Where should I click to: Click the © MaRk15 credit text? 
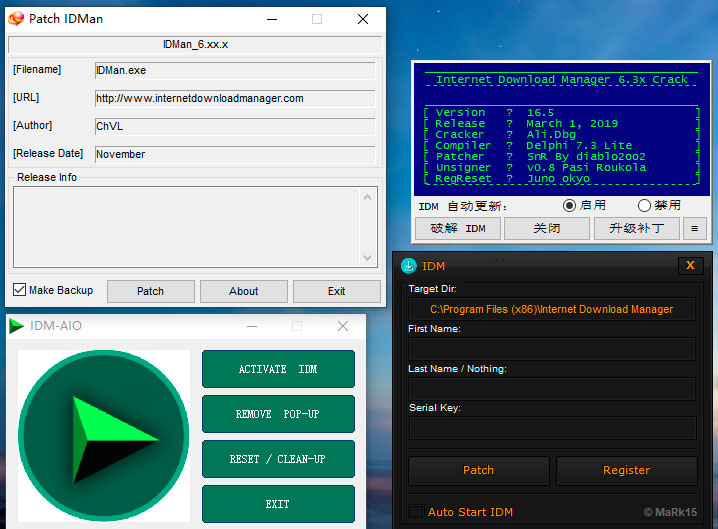[x=670, y=512]
